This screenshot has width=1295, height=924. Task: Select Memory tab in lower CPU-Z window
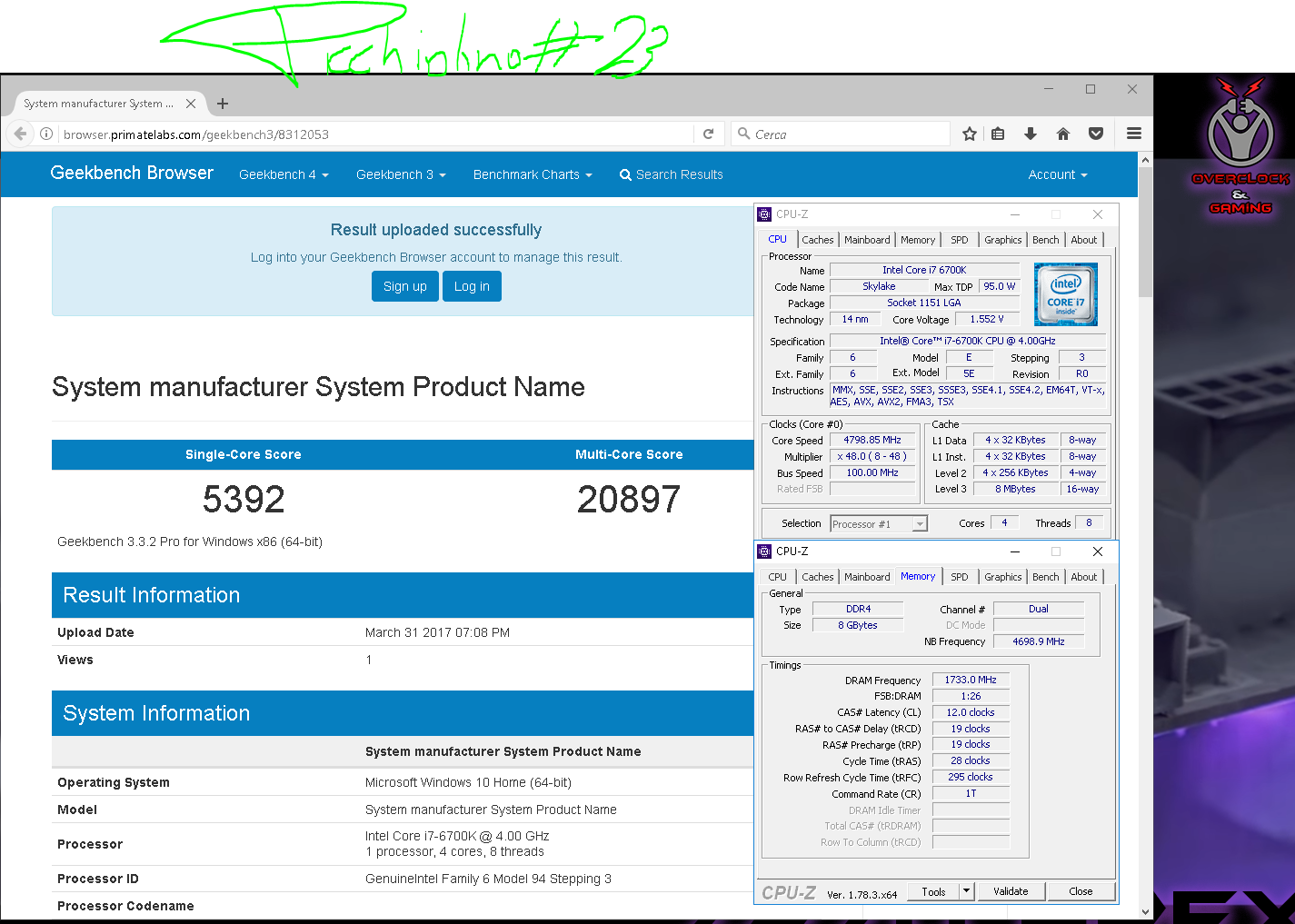[x=918, y=576]
